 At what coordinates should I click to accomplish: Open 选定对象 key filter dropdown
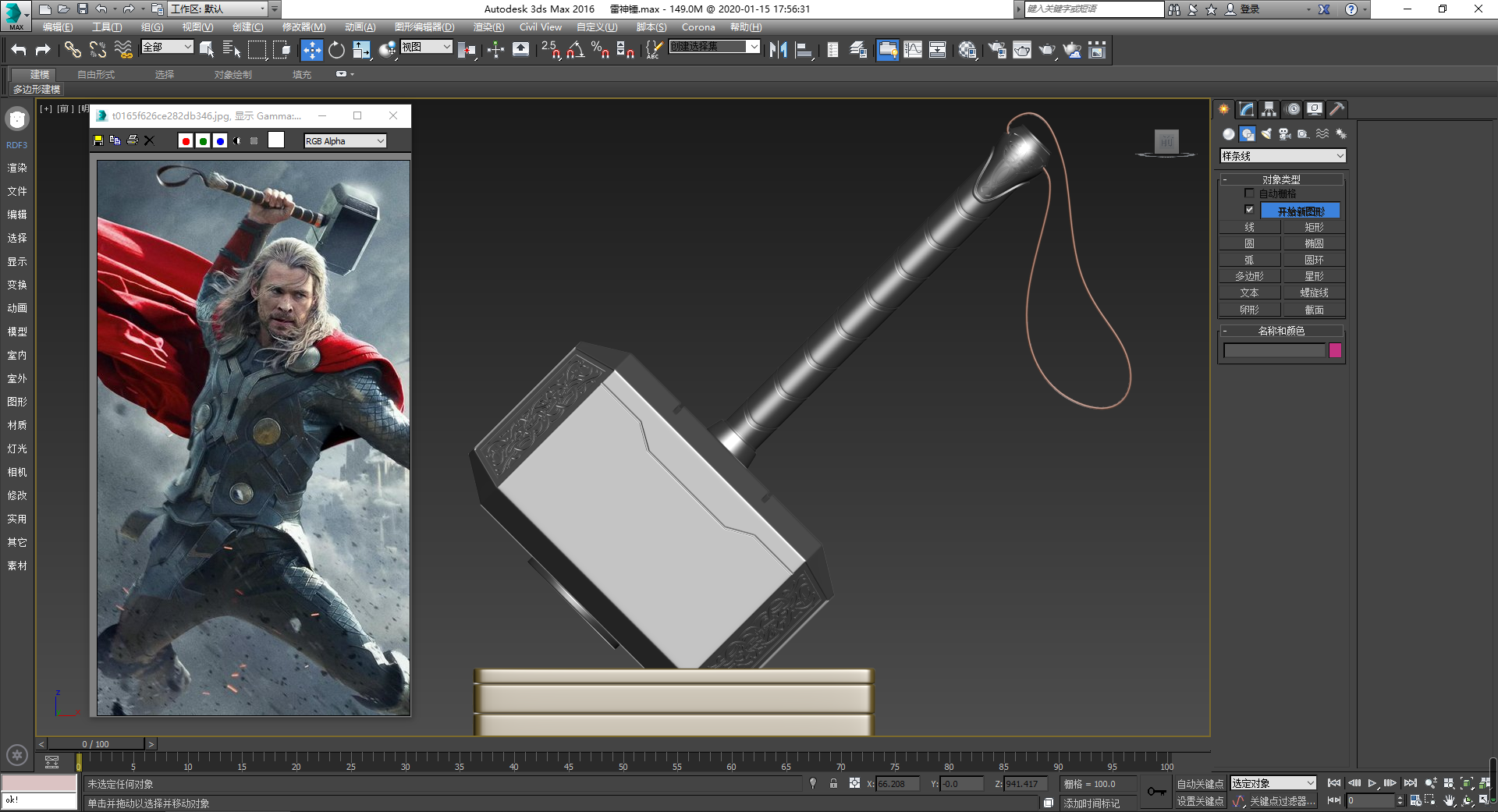[x=1273, y=783]
